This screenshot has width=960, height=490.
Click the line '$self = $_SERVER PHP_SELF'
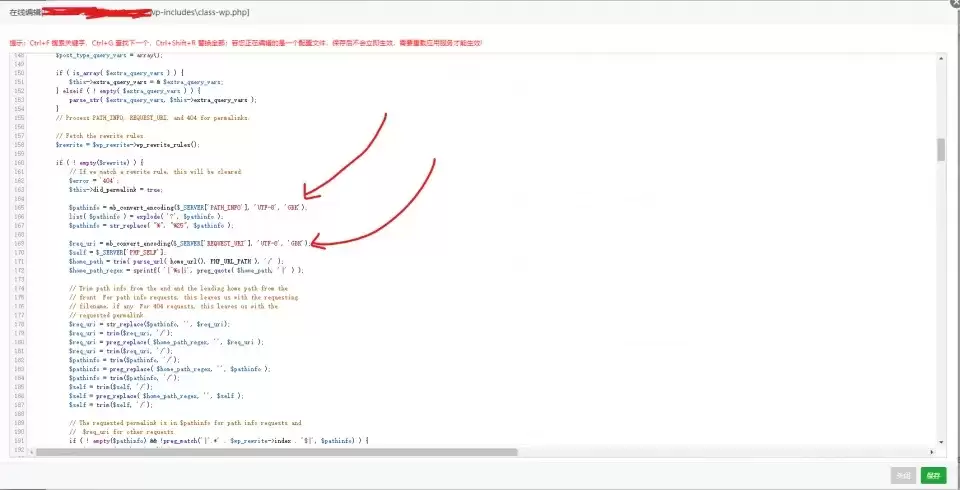pos(118,252)
